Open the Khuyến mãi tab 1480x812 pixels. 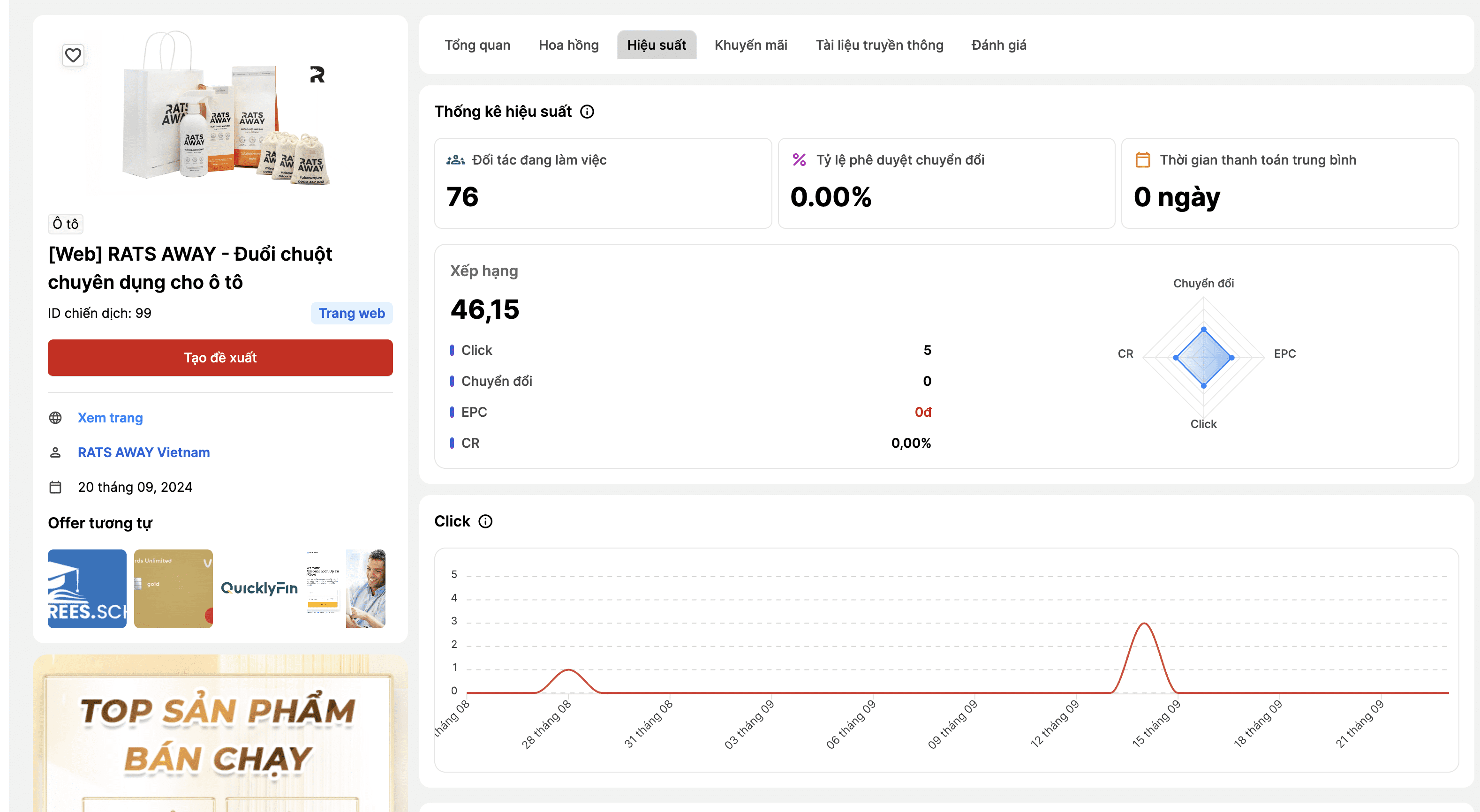pos(750,45)
